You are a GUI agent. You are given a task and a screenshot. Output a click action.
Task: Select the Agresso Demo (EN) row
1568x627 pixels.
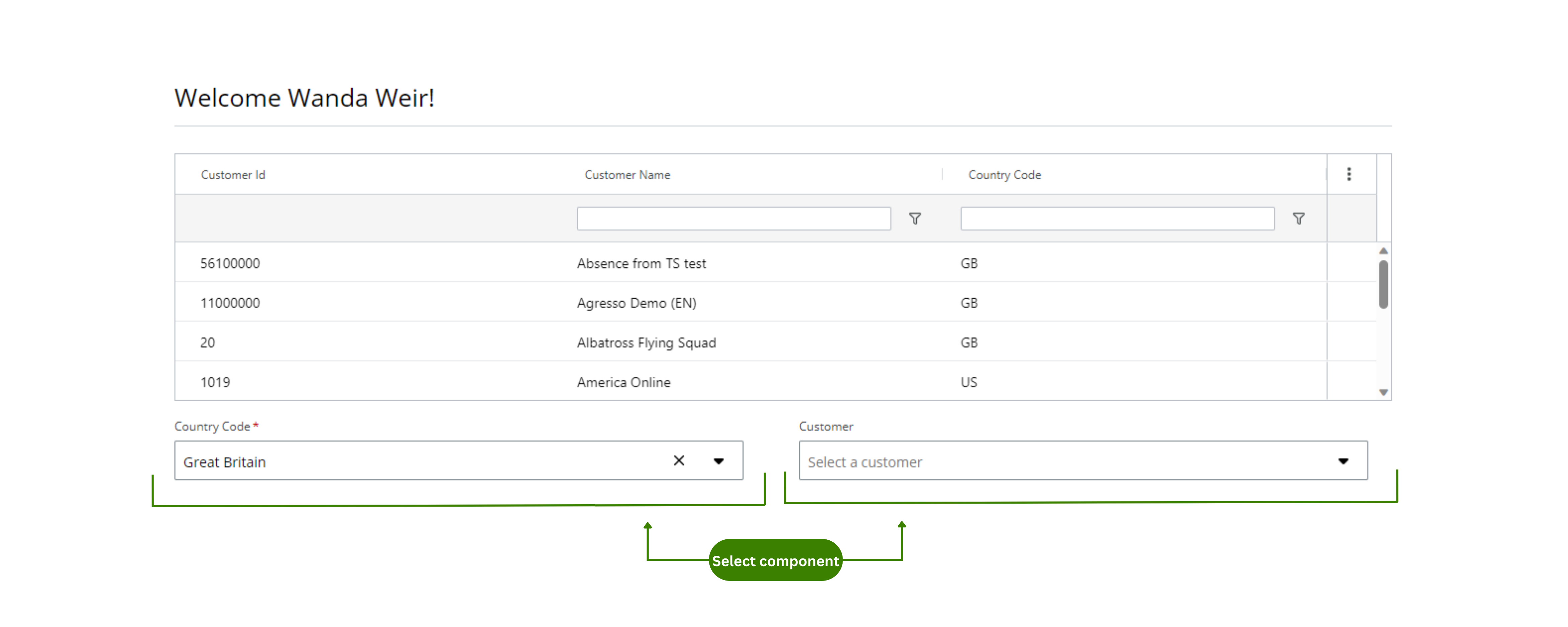pos(637,303)
